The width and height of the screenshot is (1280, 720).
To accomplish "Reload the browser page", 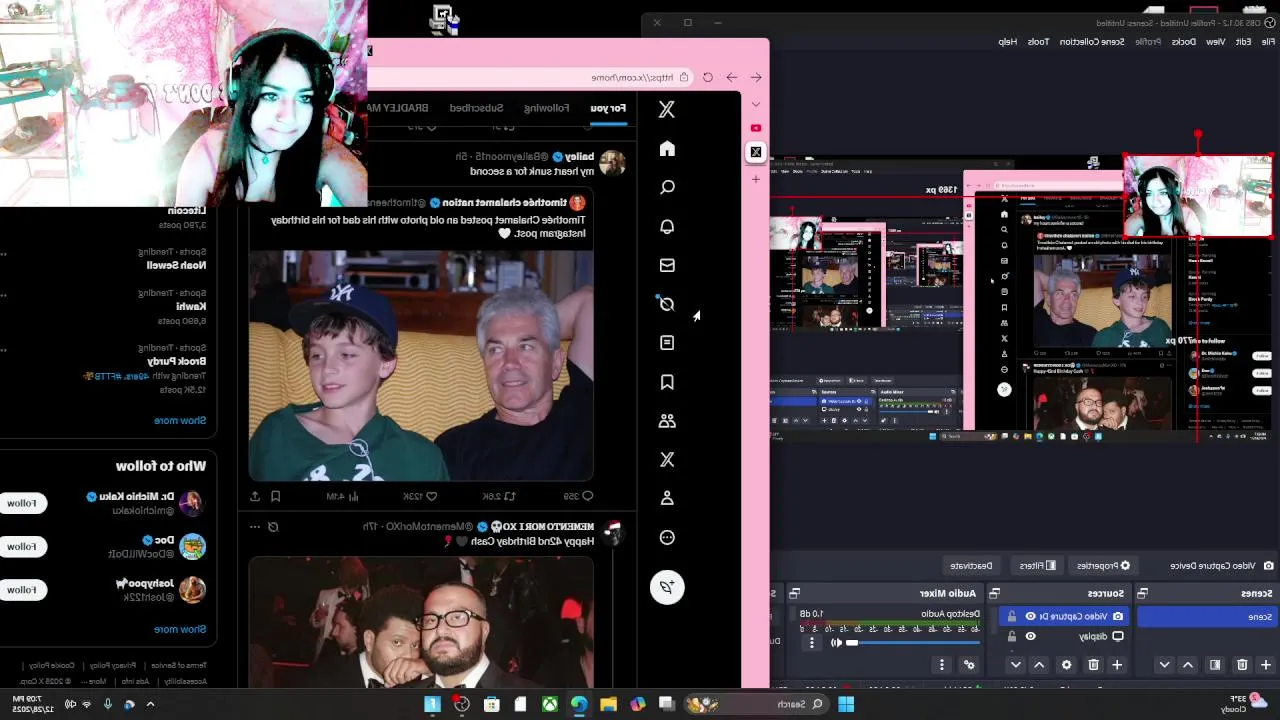I will tap(708, 77).
